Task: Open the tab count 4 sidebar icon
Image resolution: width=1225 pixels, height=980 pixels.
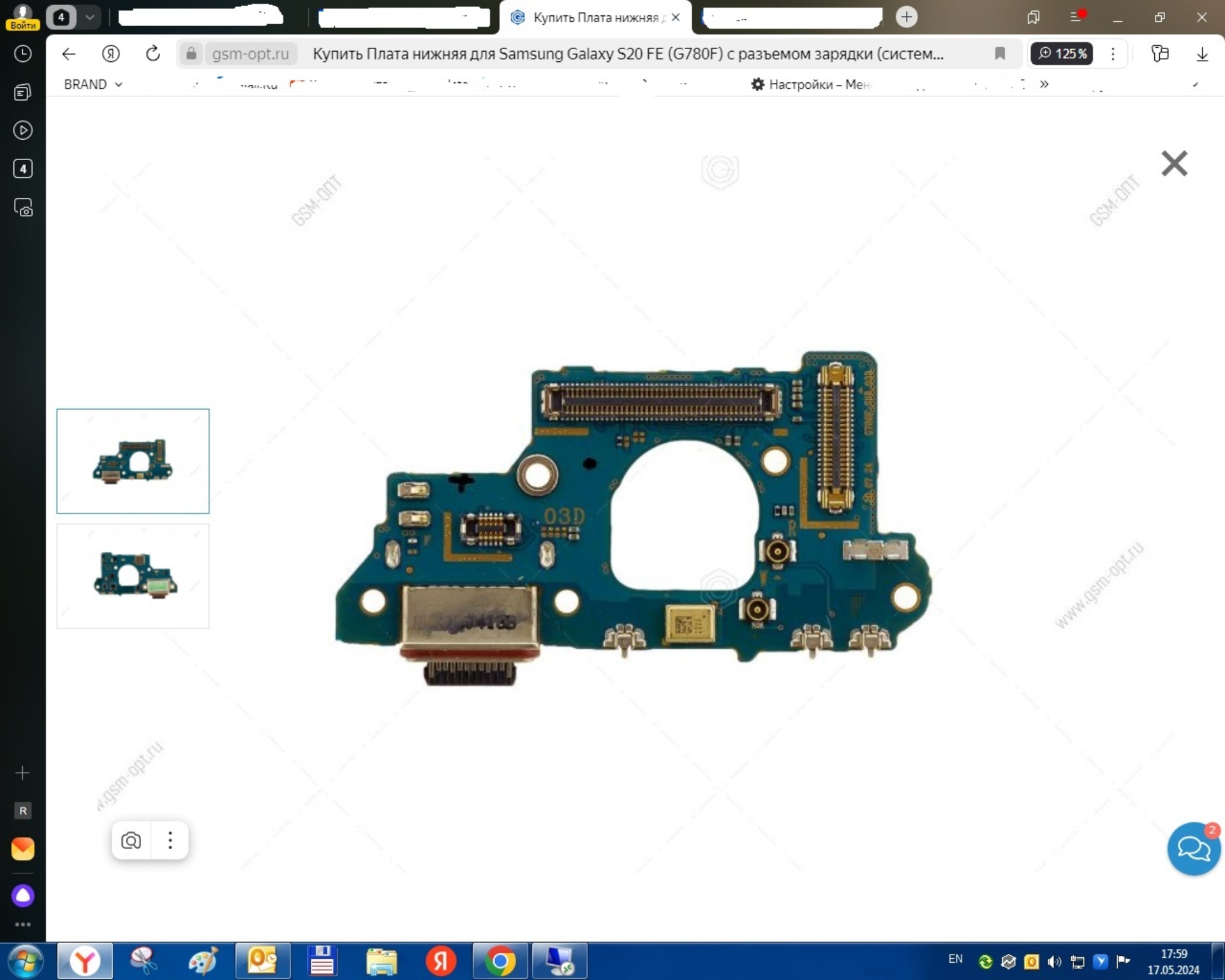Action: (x=23, y=169)
